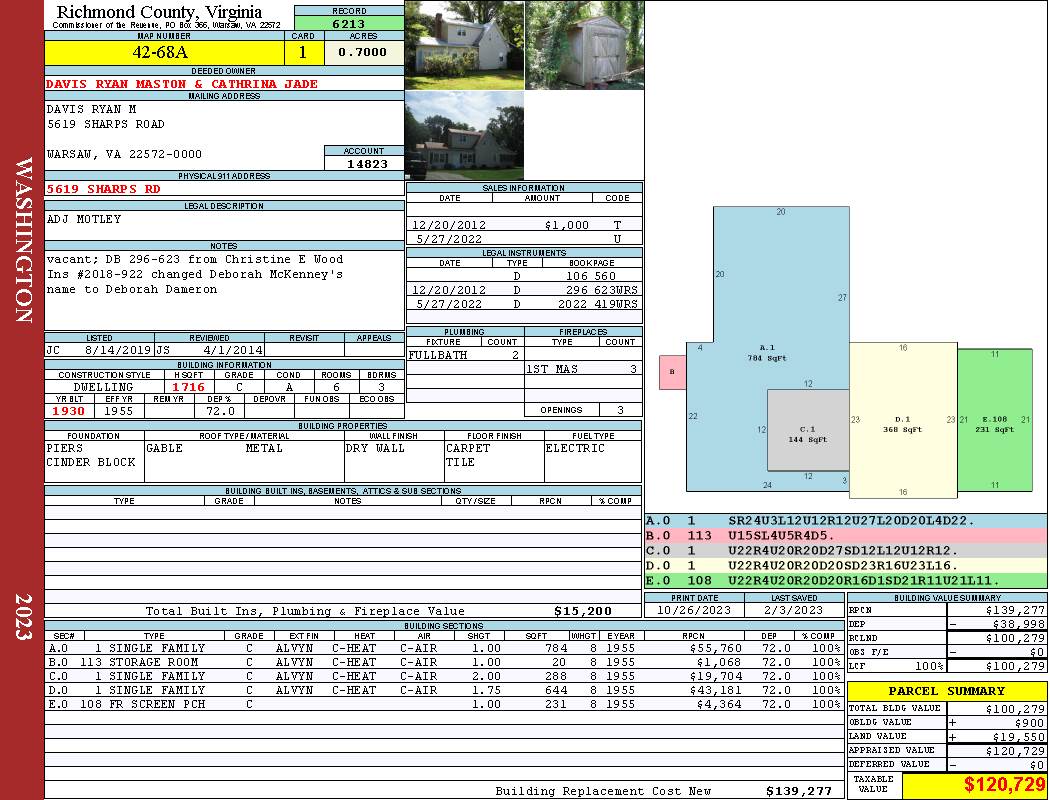Click the red physical address 5619 SHARPS RD
This screenshot has width=1050, height=800.
pos(103,189)
